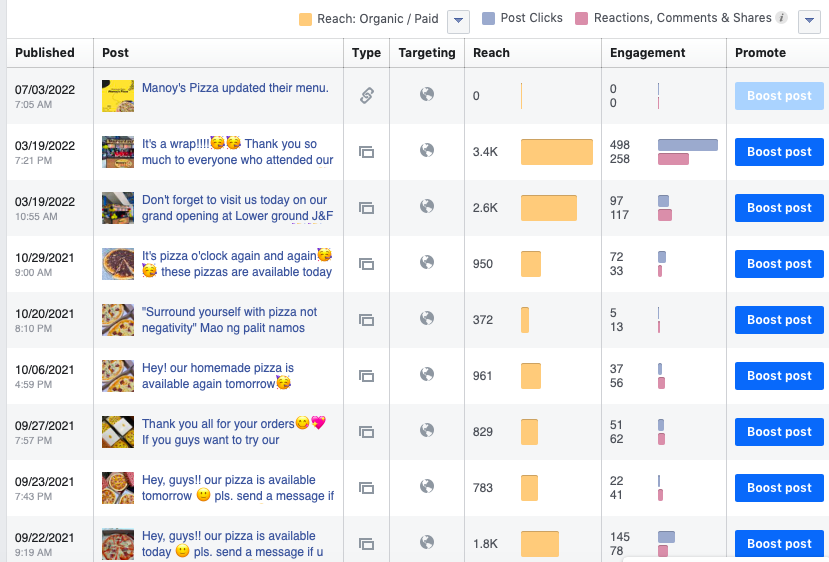The width and height of the screenshot is (829, 562).
Task: Click public targeting globe for 07/03/2022 post
Action: point(427,95)
